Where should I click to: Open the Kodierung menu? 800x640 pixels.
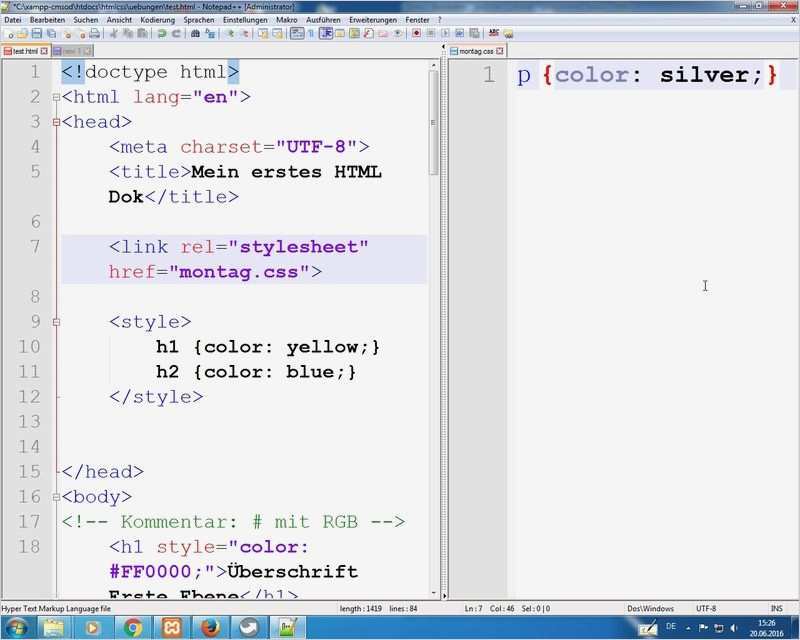pos(158,20)
